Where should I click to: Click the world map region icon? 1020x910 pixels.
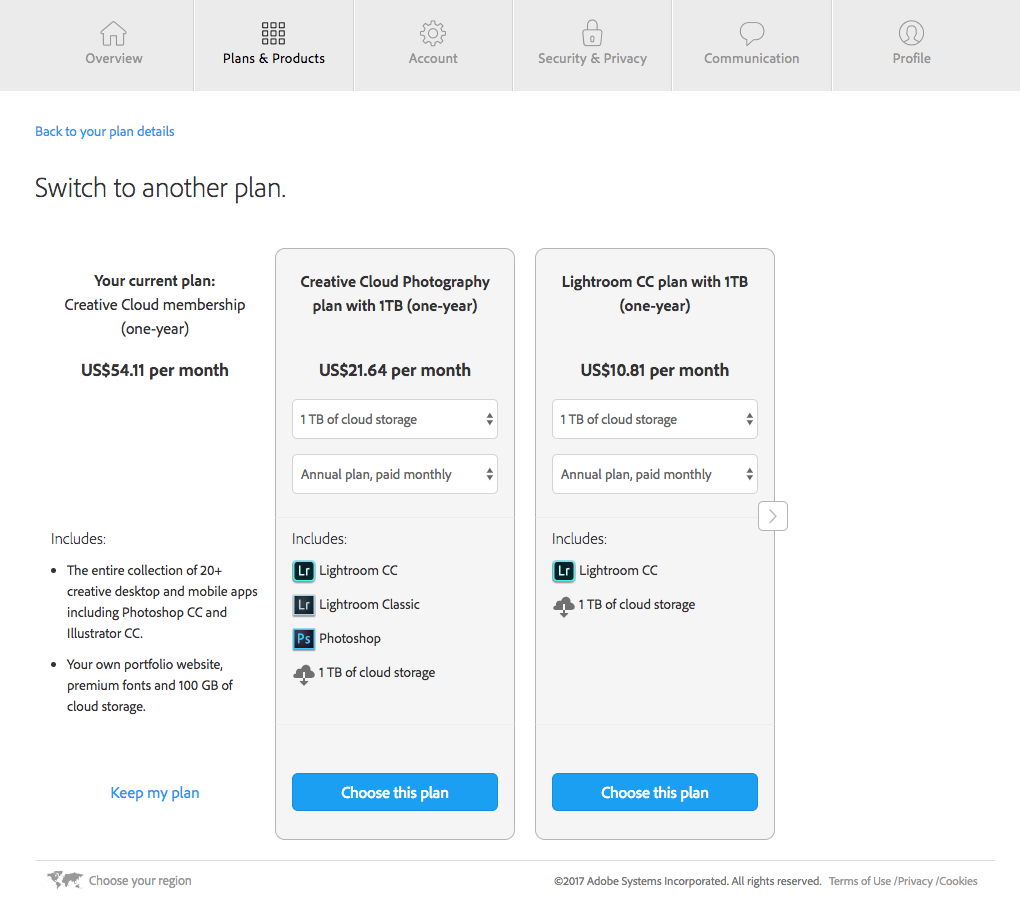click(x=65, y=880)
